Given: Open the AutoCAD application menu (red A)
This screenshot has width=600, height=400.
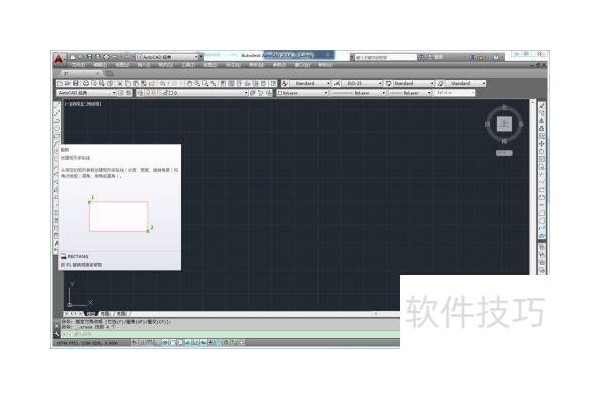Looking at the screenshot, I should (x=59, y=59).
